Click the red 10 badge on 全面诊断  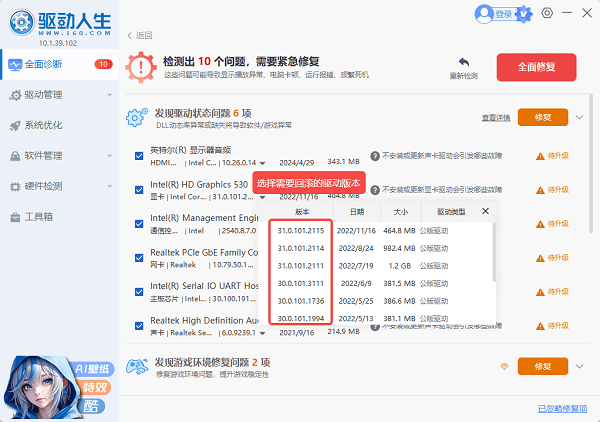103,64
